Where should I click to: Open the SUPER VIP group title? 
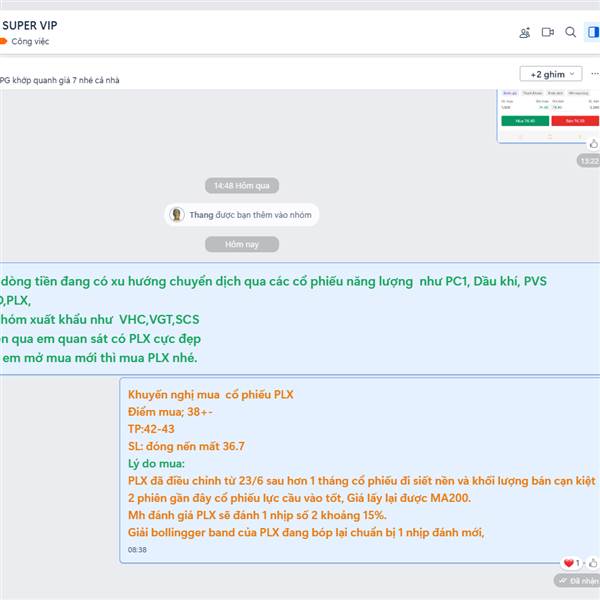pos(30,25)
